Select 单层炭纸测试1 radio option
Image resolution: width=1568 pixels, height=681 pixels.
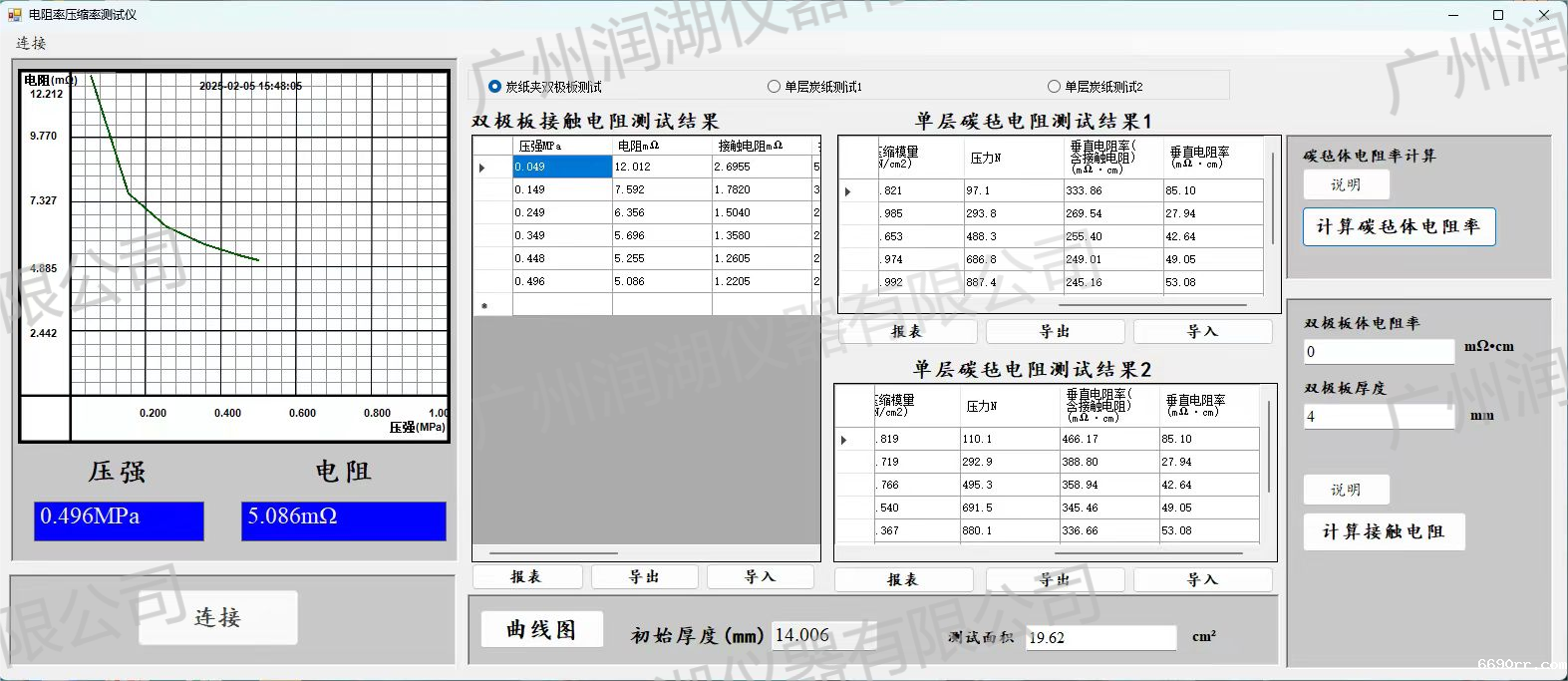774,87
